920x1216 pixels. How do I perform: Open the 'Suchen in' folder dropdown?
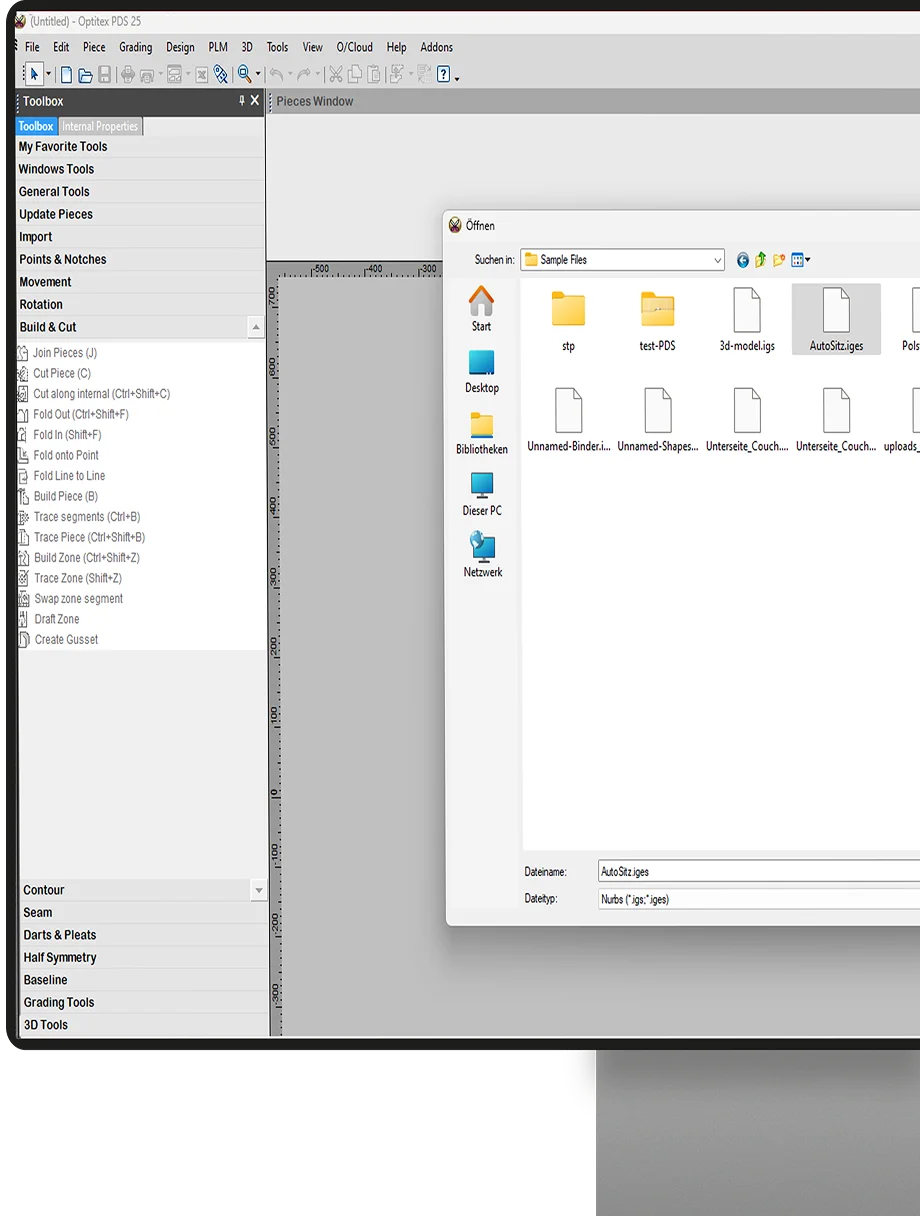point(717,260)
